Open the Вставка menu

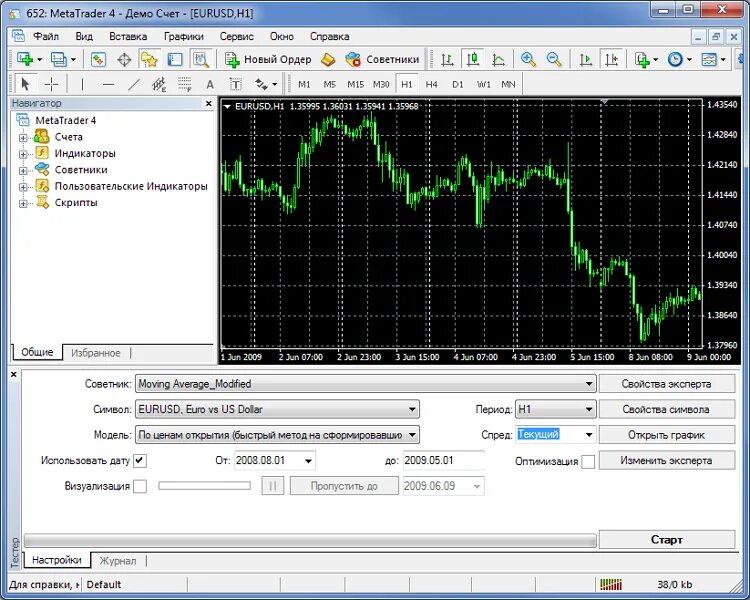click(x=128, y=36)
